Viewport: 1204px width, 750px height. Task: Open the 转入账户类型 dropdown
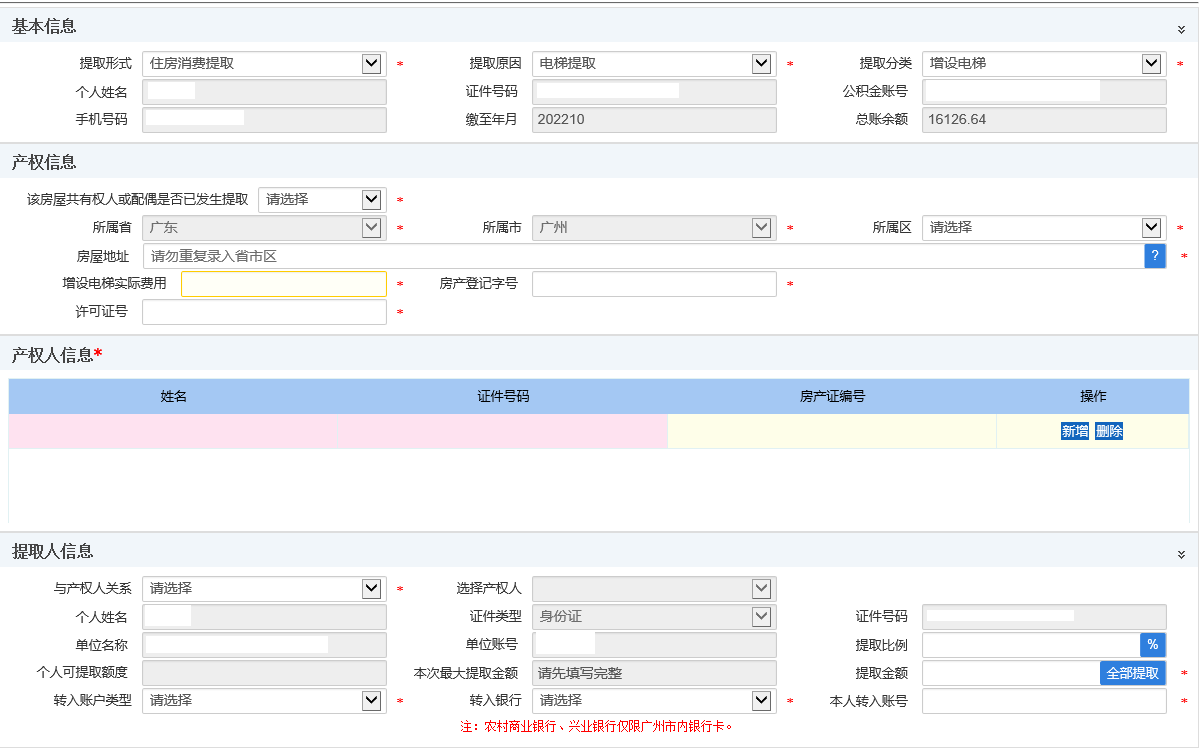264,701
